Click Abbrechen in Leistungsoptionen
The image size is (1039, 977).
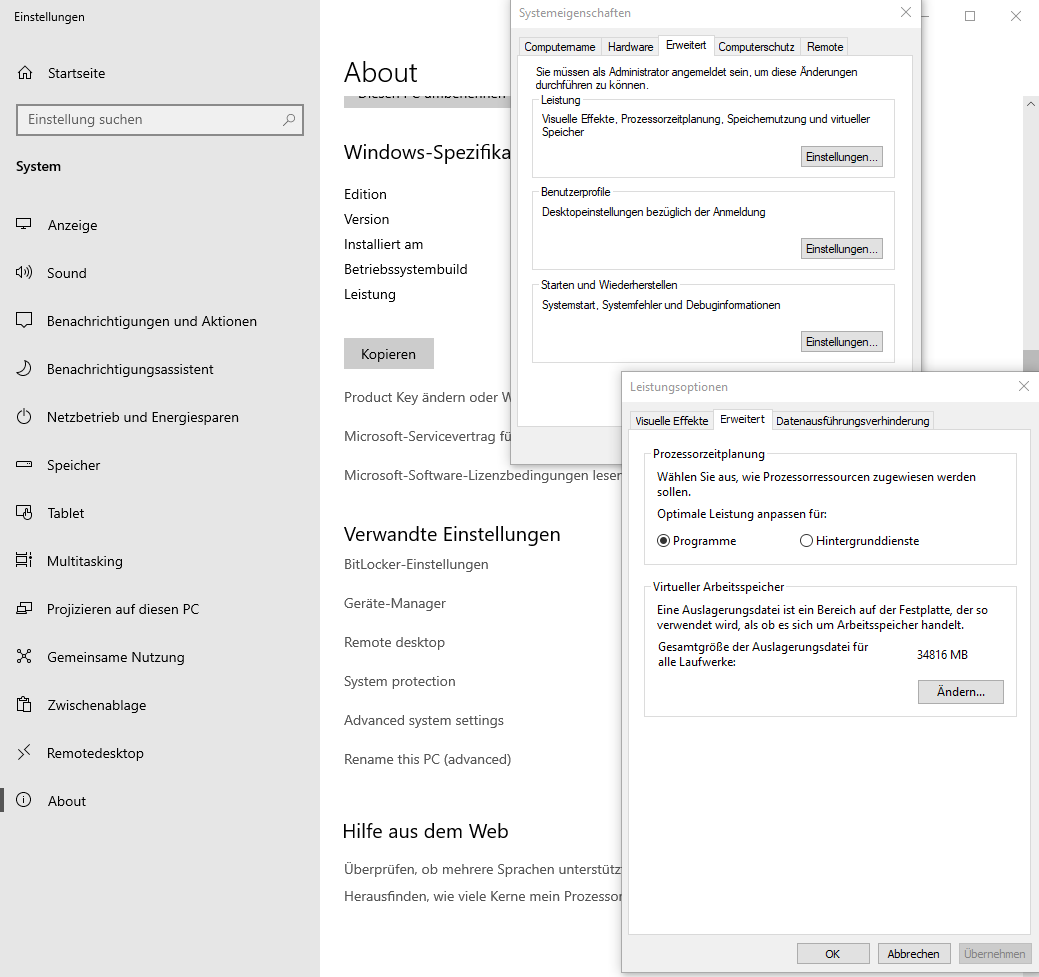pos(914,954)
